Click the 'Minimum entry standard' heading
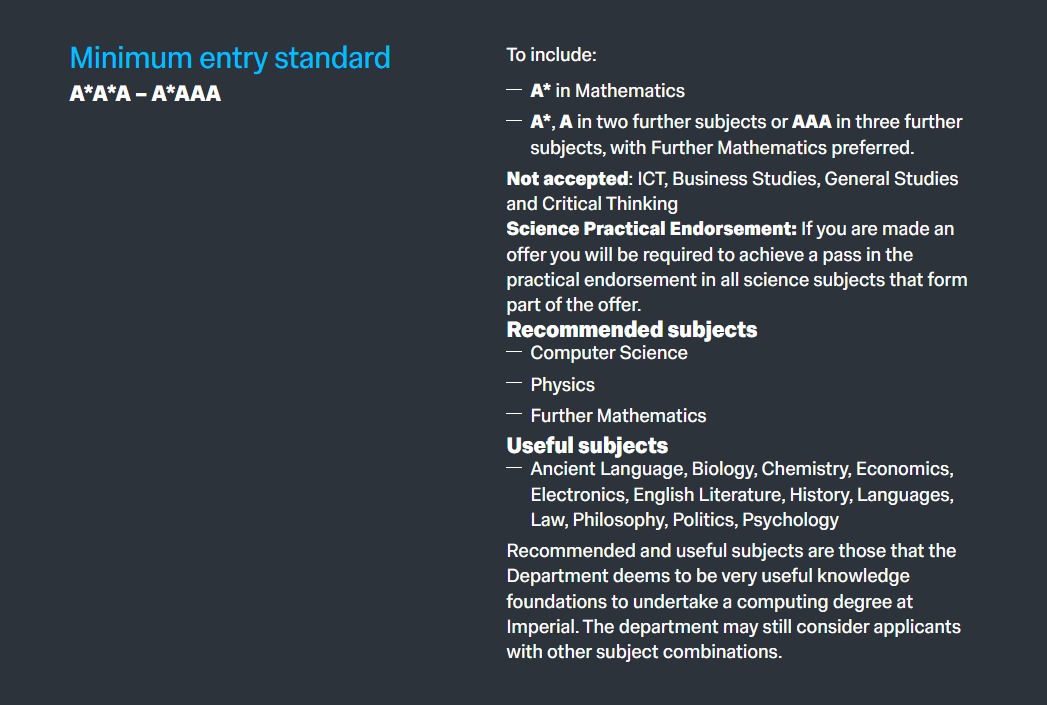 click(x=230, y=58)
